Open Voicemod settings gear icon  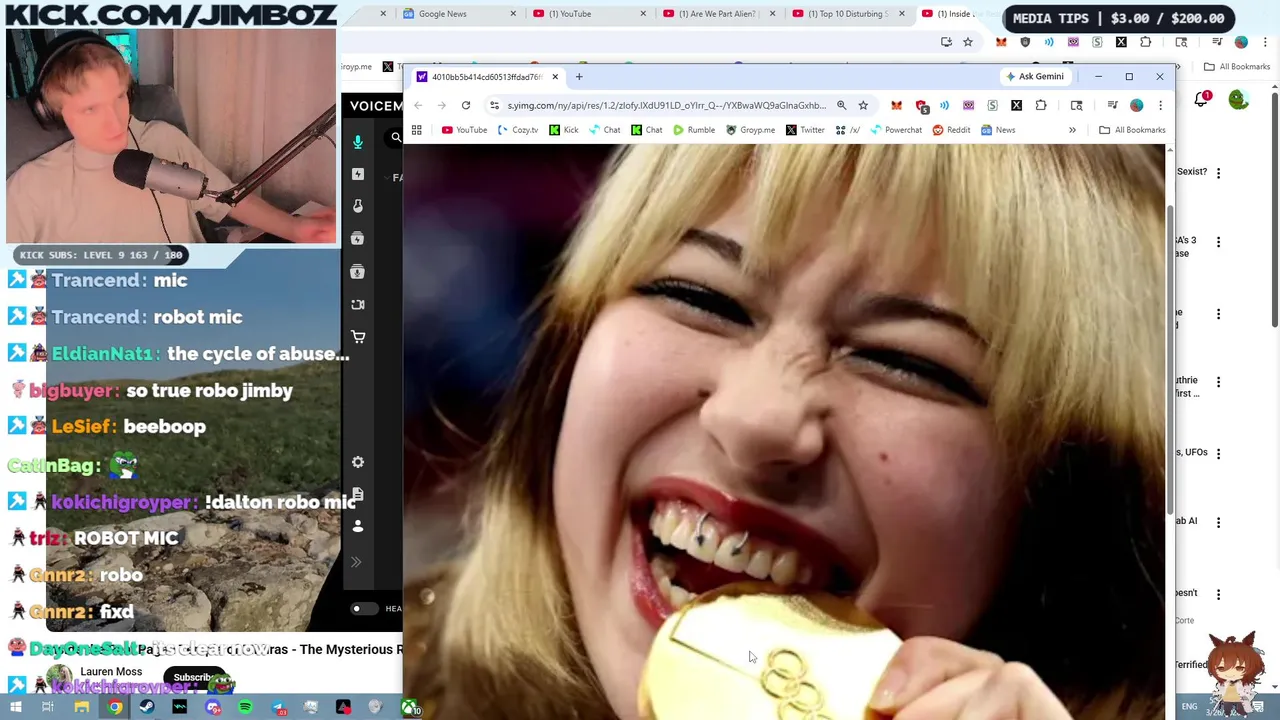pyautogui.click(x=358, y=462)
